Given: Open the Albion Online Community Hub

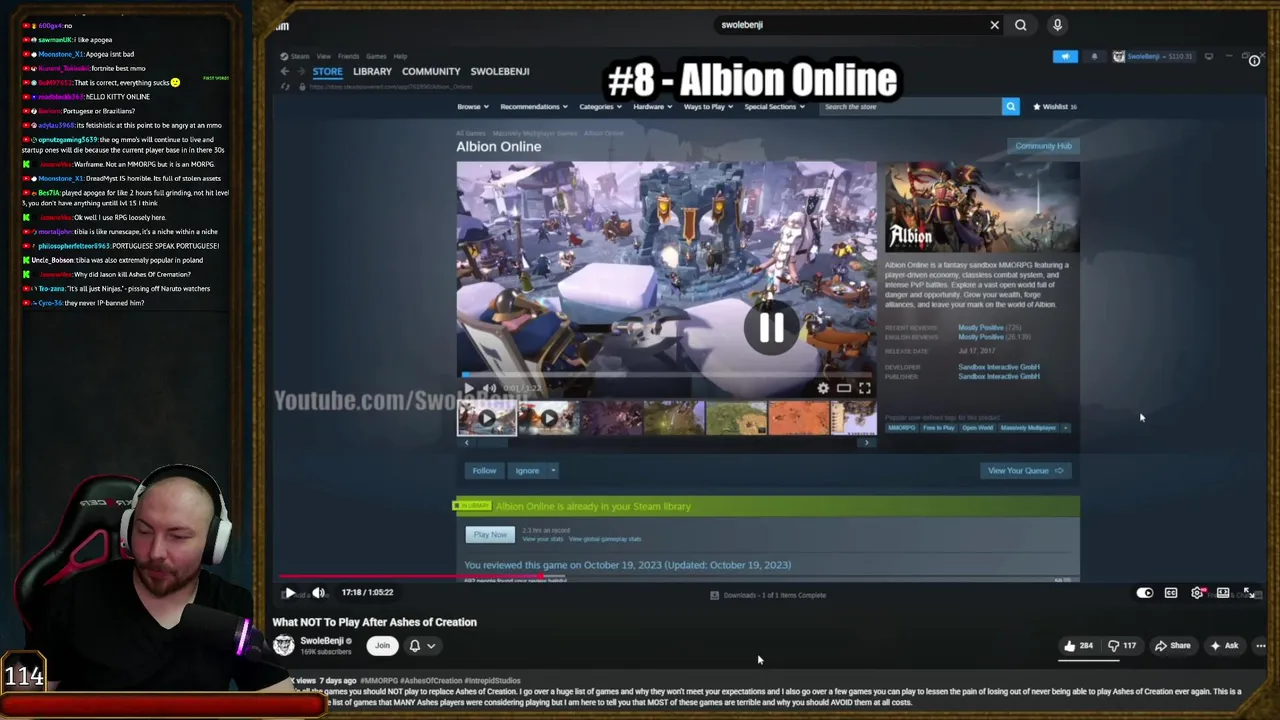Looking at the screenshot, I should click(1043, 146).
